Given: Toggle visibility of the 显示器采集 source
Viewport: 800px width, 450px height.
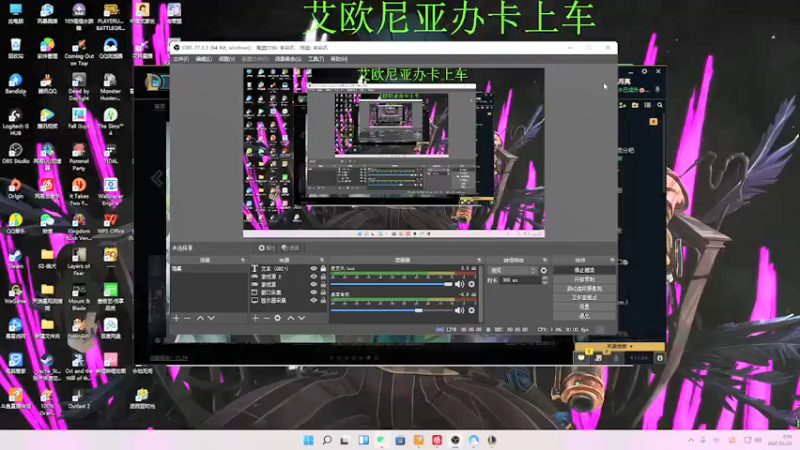Looking at the screenshot, I should point(314,301).
